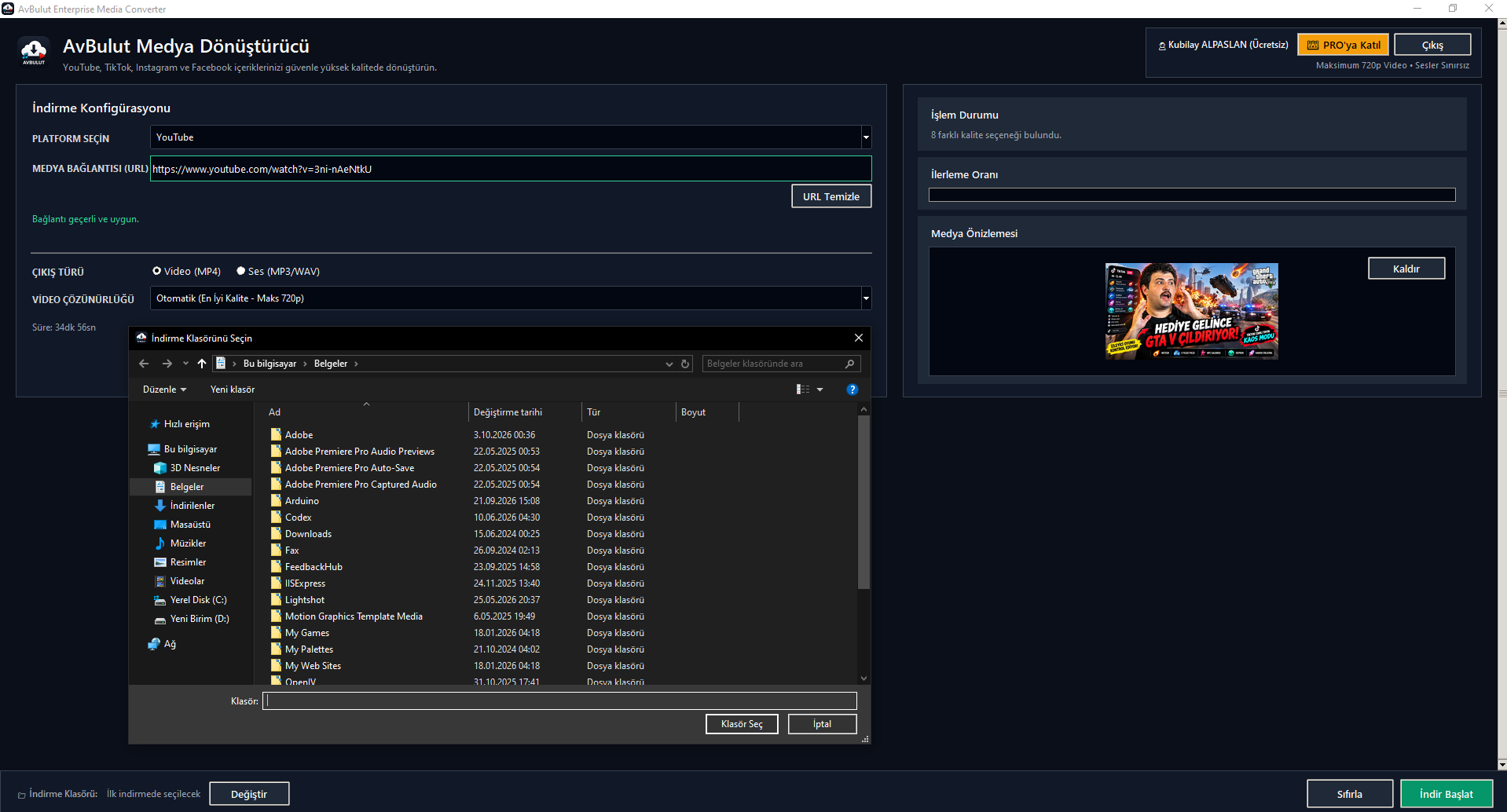Open Videolar in the navigation pane
This screenshot has height=812, width=1507.
(187, 581)
